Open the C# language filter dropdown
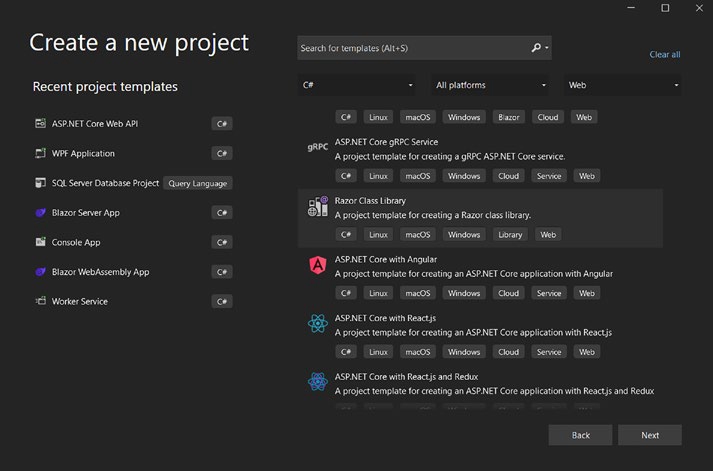This screenshot has width=713, height=471. click(x=356, y=85)
